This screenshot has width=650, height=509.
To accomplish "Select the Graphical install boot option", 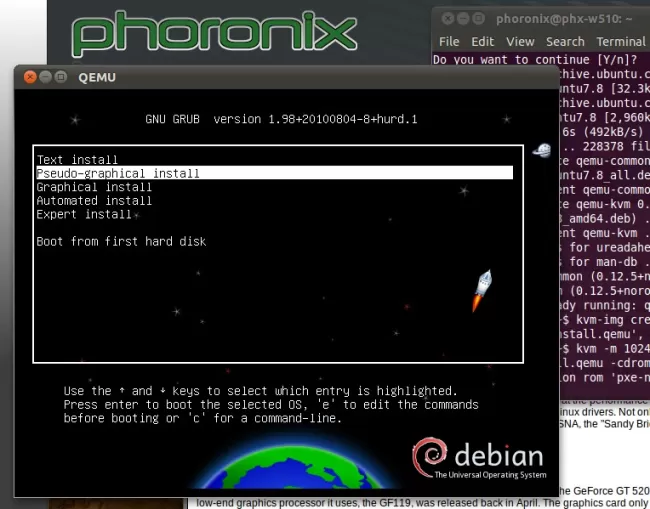I will point(94,187).
